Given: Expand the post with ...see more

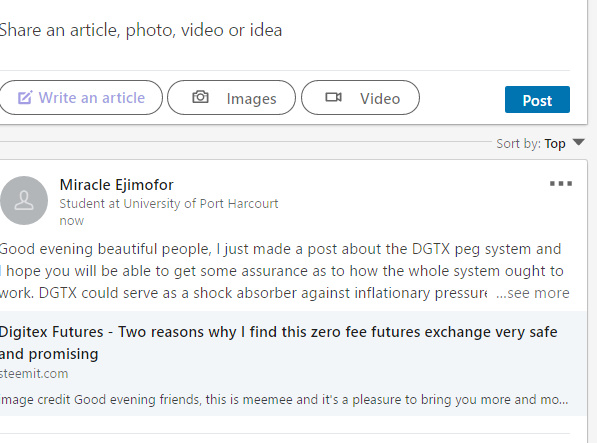Looking at the screenshot, I should [533, 293].
